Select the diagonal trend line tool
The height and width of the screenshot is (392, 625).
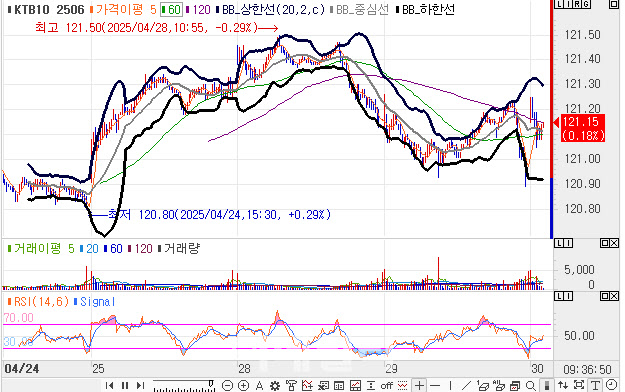tap(466, 386)
